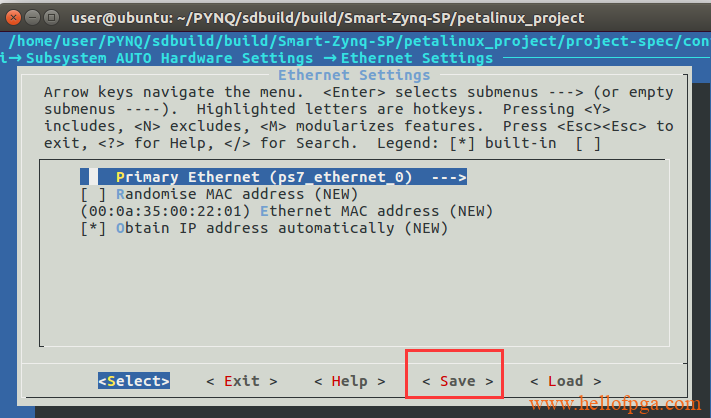Click the Subsystem AUTO Hardware Settings breadcrumb
This screenshot has width=711, height=418.
(x=170, y=58)
